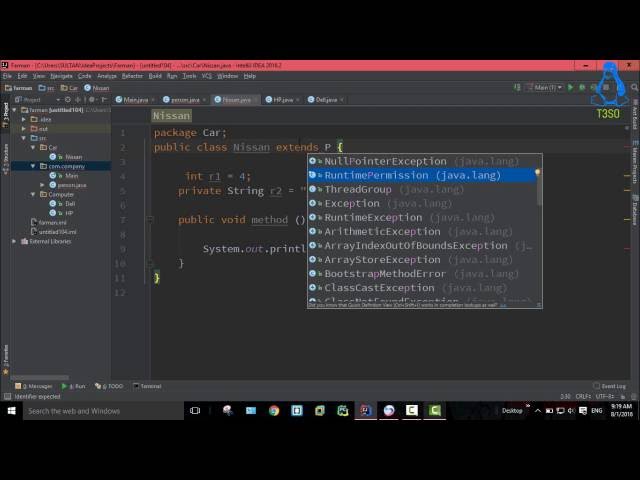This screenshot has height=480, width=640.
Task: Expand External Libraries node
Action: pyautogui.click(x=15, y=241)
